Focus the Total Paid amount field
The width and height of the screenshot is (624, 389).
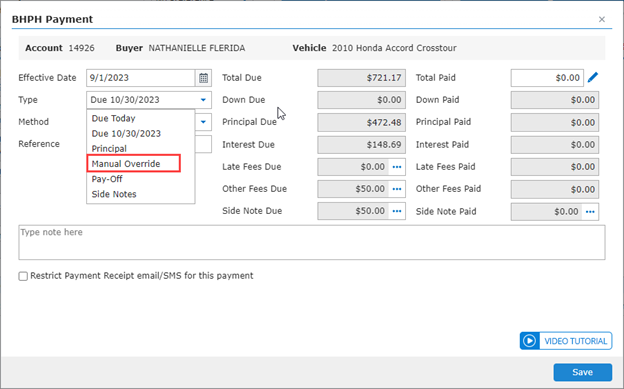coord(547,78)
